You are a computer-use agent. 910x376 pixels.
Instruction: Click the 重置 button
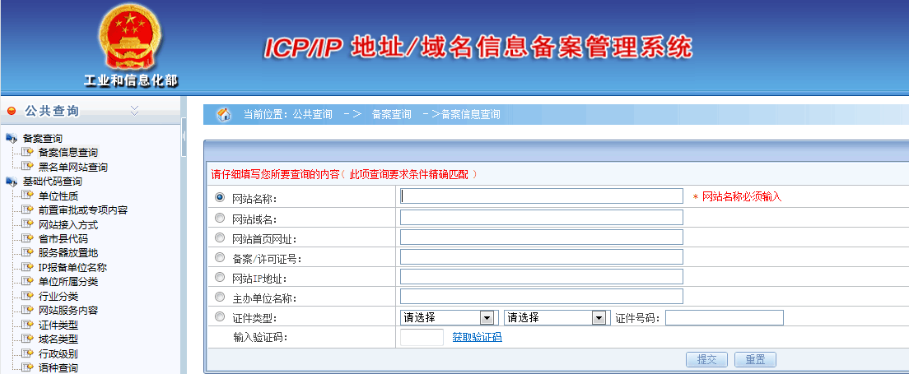click(755, 360)
